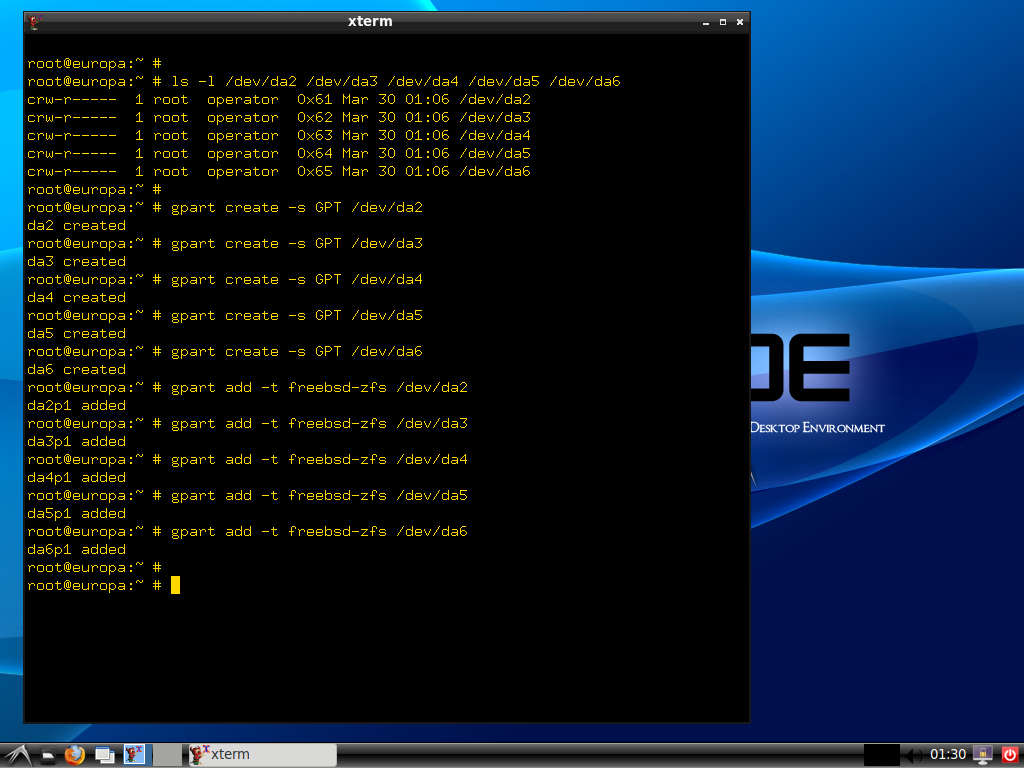Open the file manager launcher in panel
1024x768 pixels.
pyautogui.click(x=47, y=755)
